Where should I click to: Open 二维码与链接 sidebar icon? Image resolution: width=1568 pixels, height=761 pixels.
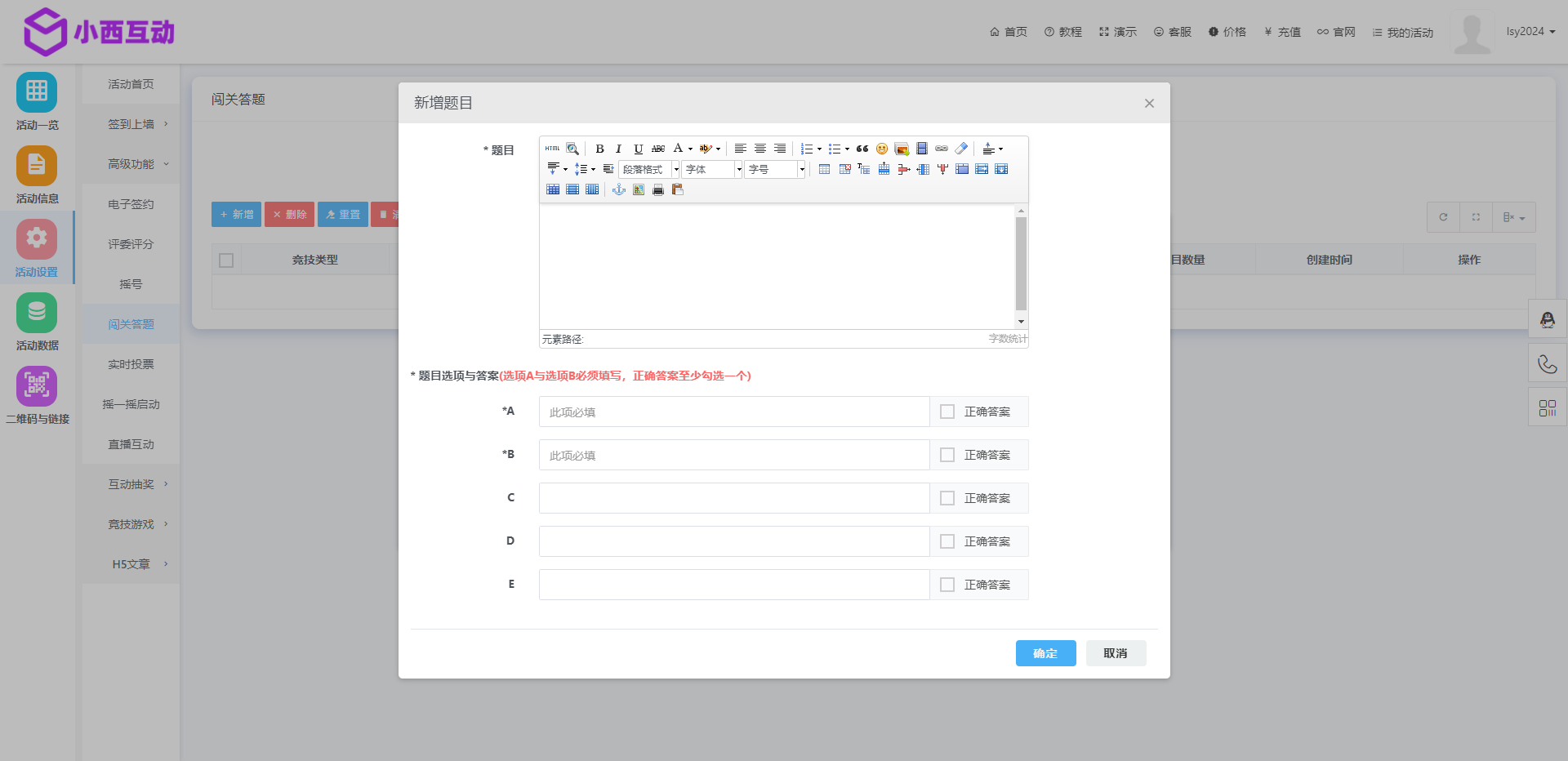pos(37,385)
